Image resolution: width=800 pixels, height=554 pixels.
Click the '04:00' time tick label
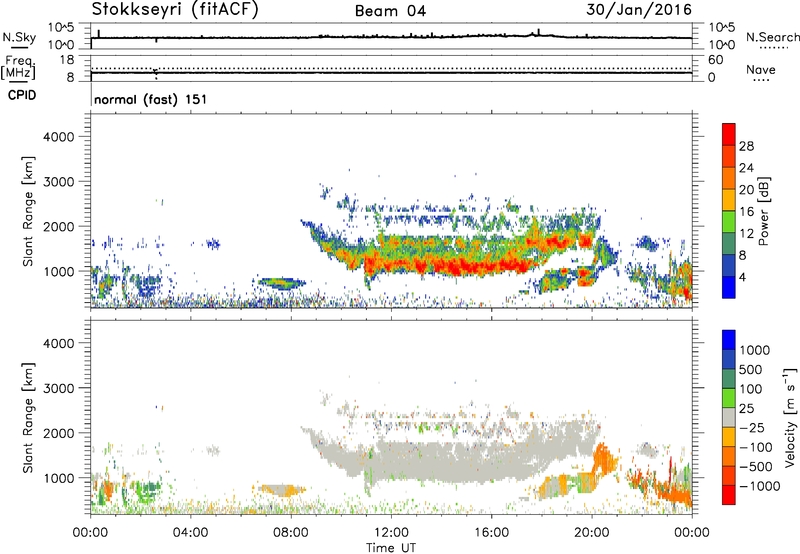pos(191,533)
